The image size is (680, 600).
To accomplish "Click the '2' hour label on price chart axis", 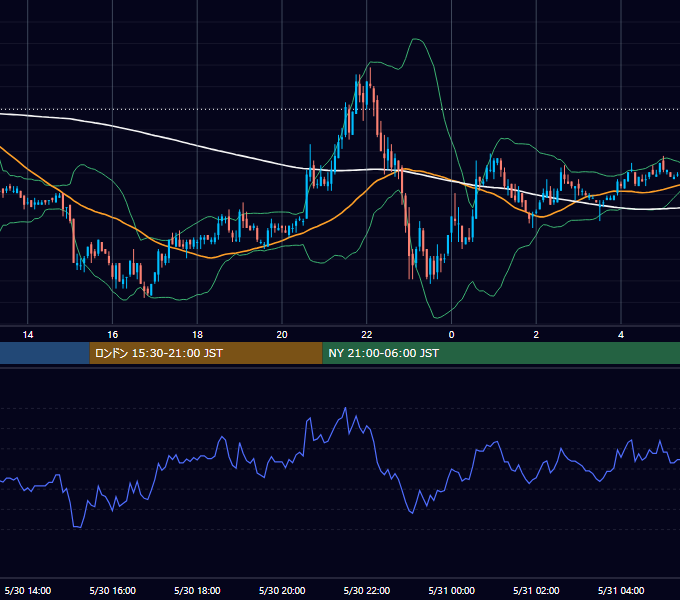I will [x=536, y=335].
